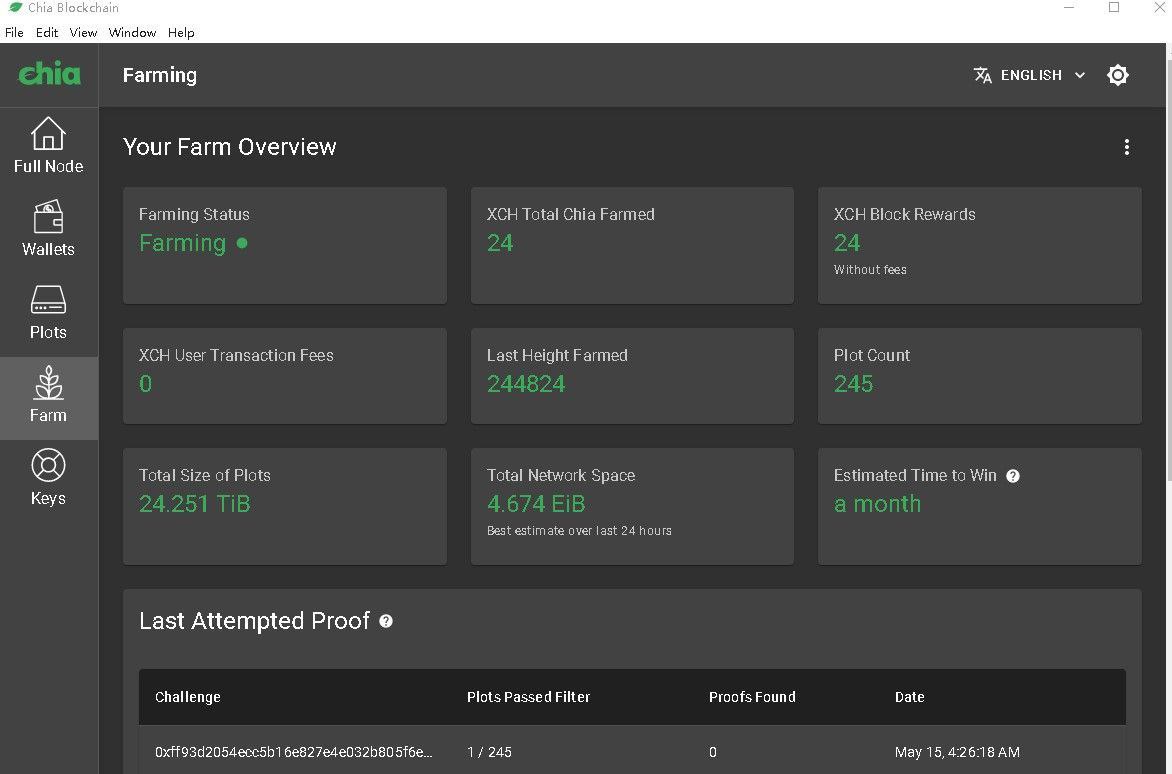Click the Farming status value
This screenshot has width=1172, height=774.
point(182,243)
